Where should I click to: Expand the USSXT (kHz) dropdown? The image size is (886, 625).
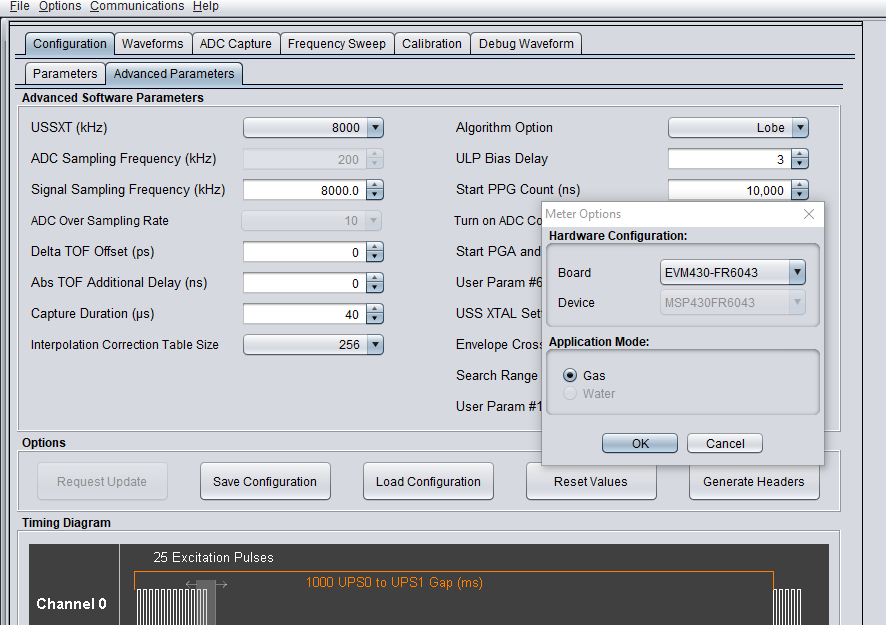pyautogui.click(x=374, y=128)
